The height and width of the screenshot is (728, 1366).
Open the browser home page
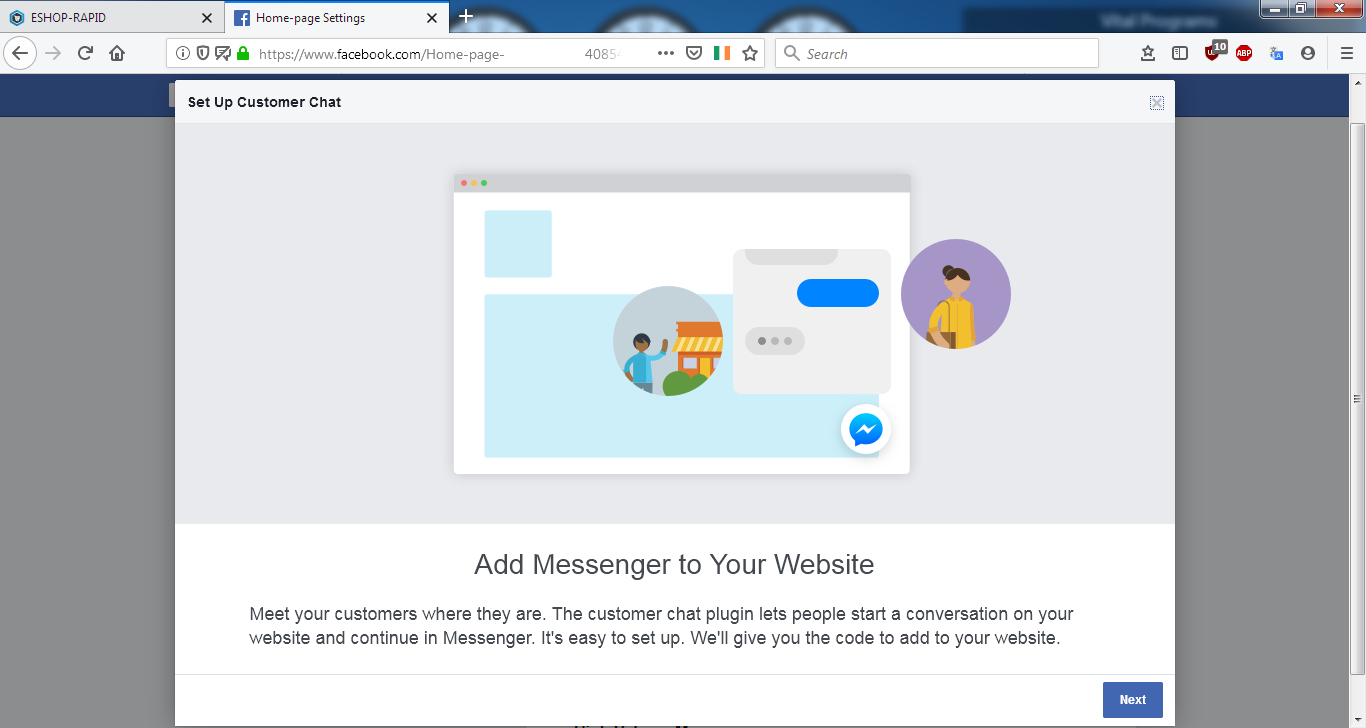point(117,53)
